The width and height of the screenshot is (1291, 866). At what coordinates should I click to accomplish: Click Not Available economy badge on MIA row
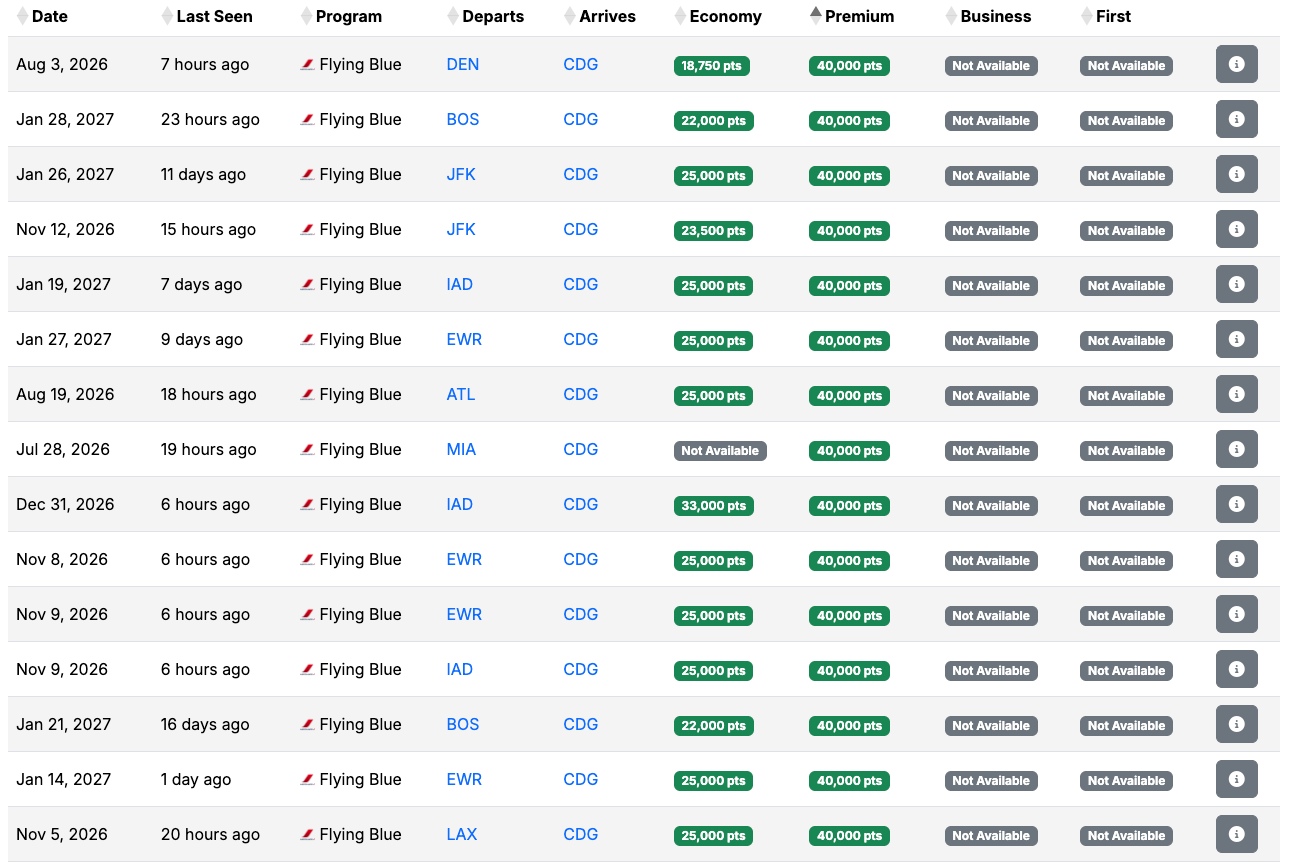(720, 451)
